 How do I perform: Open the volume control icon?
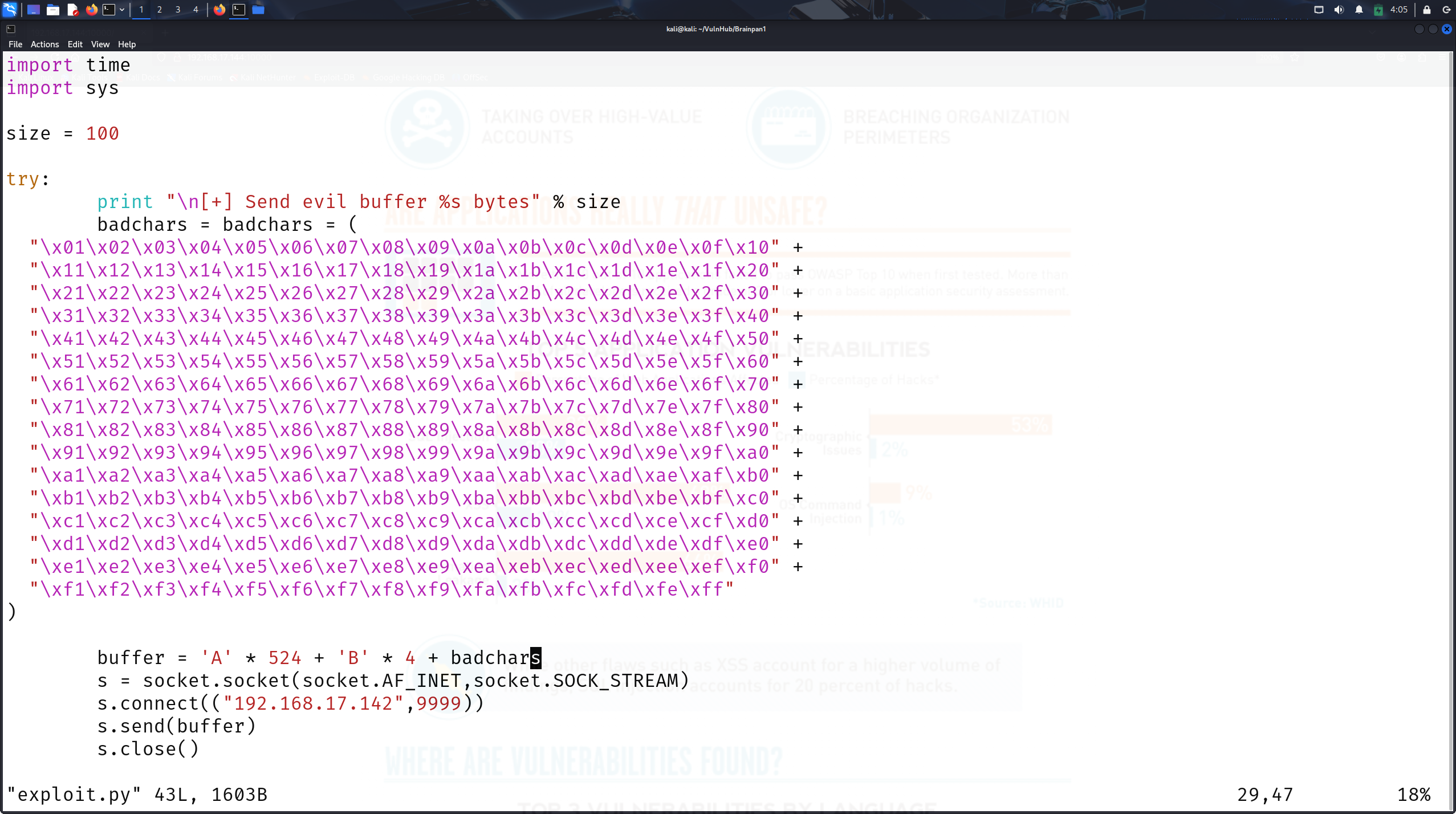pyautogui.click(x=1339, y=9)
